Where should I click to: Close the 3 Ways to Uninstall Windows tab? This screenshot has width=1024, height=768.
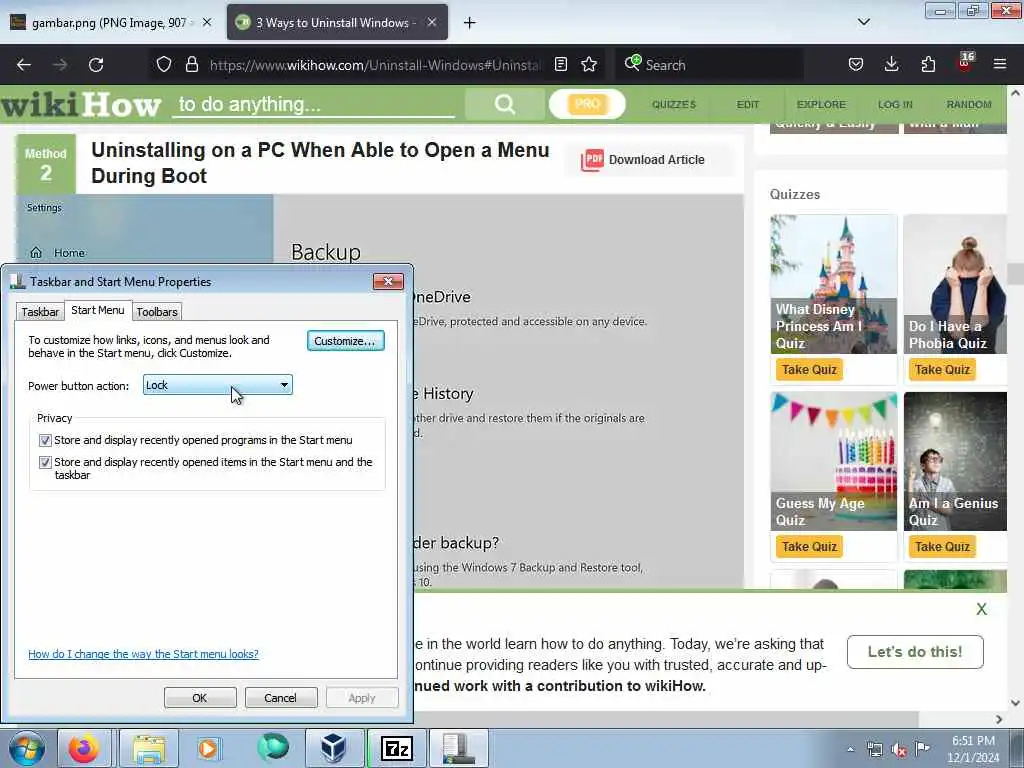click(432, 22)
